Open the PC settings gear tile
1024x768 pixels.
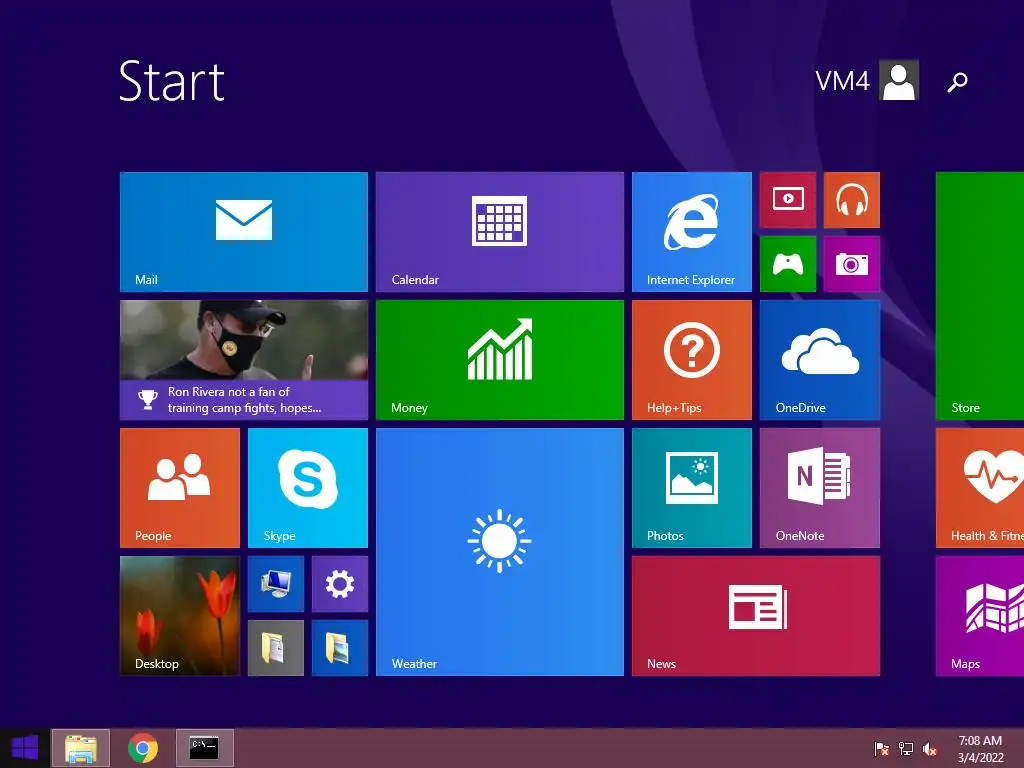(x=340, y=584)
